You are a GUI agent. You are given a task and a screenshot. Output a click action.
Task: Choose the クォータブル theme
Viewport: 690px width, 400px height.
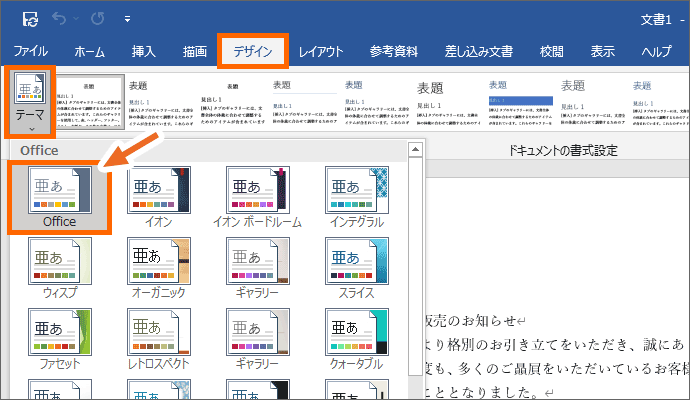[357, 339]
